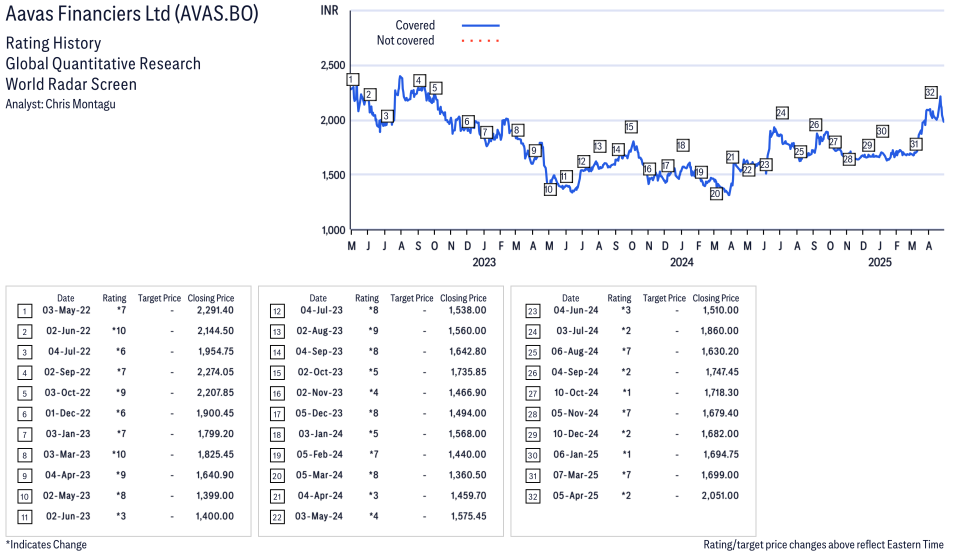The width and height of the screenshot is (955, 551).
Task: Click the closing price 1,860.00
Action: pyautogui.click(x=720, y=331)
